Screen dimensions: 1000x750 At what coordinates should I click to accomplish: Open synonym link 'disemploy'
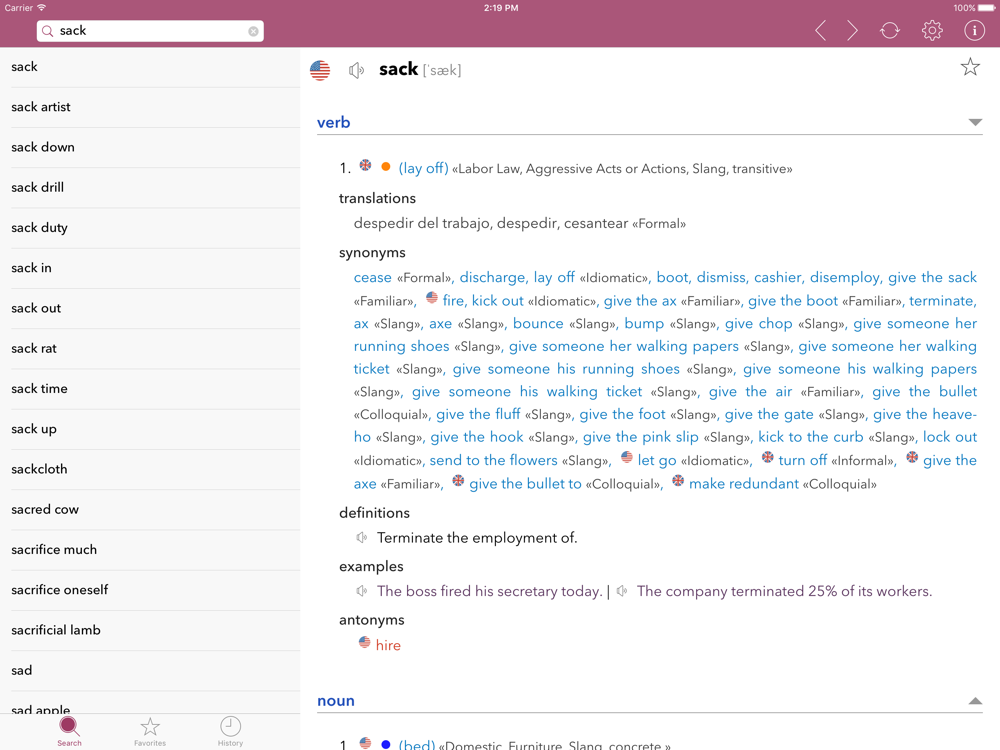(x=844, y=277)
